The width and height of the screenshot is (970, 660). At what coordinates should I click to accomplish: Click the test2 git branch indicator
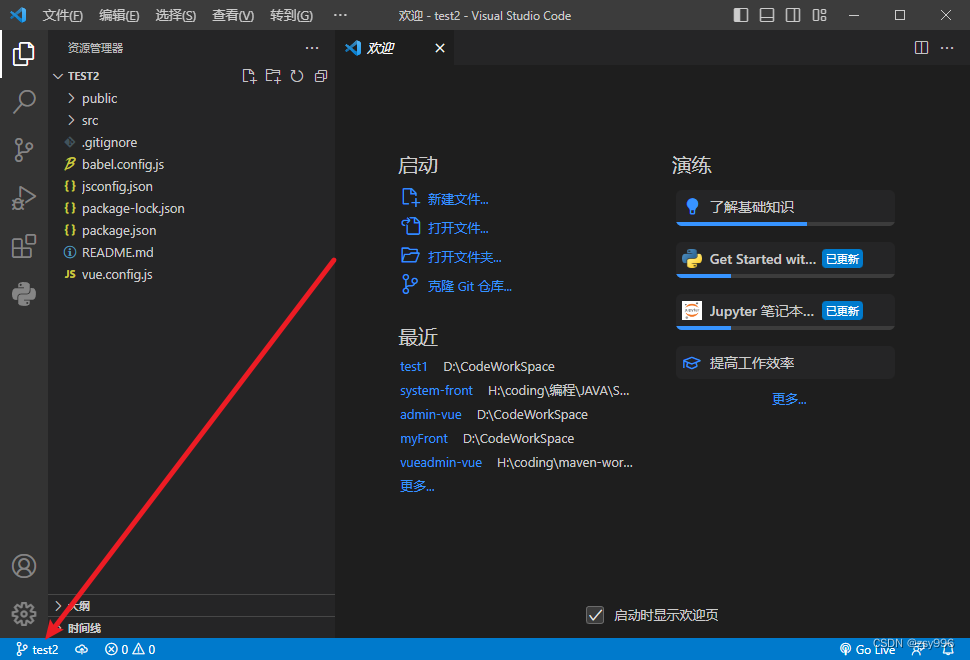[x=37, y=649]
